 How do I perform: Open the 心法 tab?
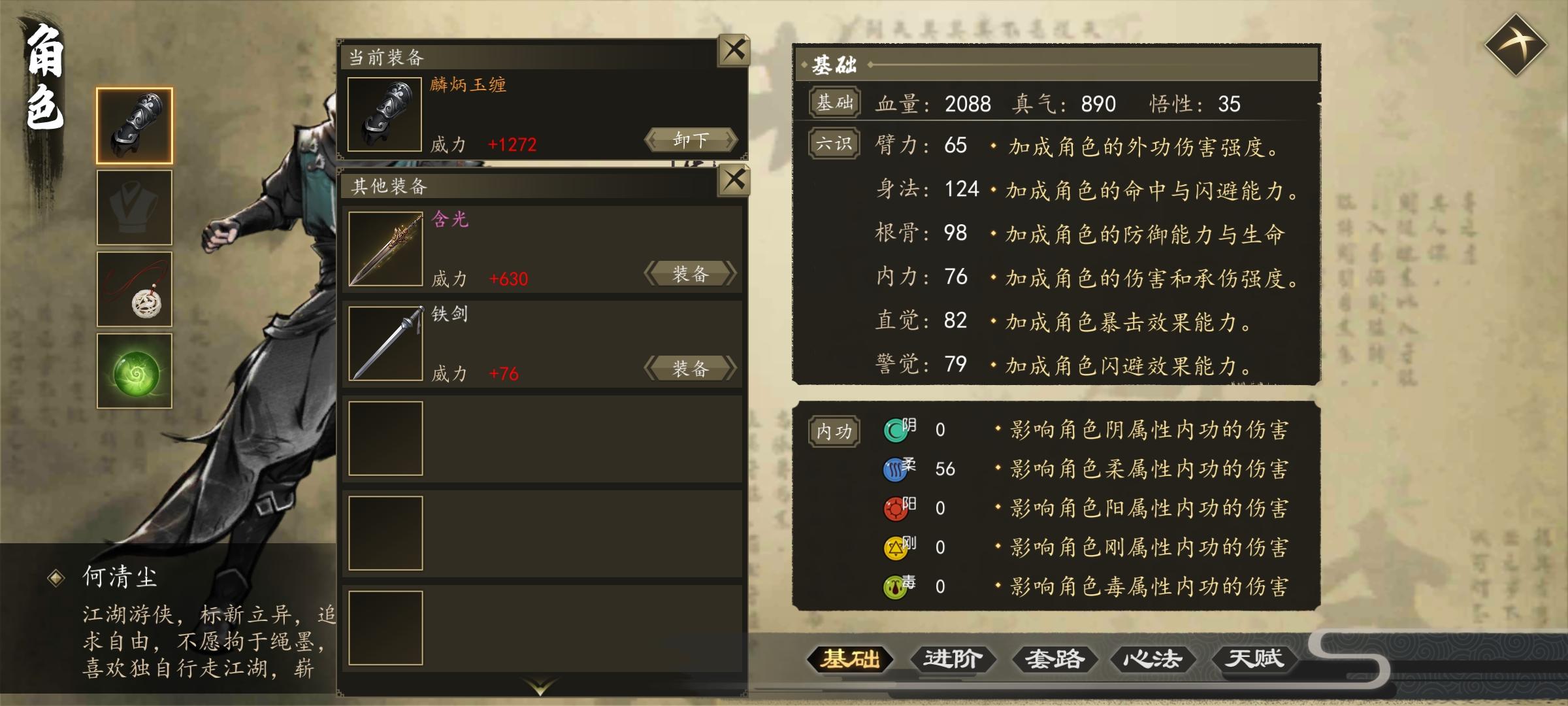1153,659
